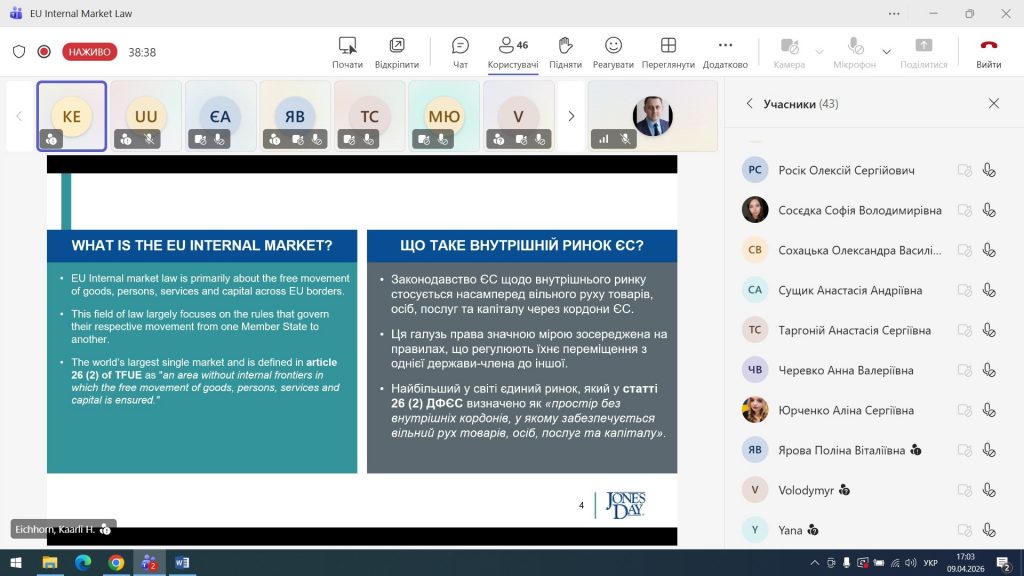The height and width of the screenshot is (576, 1024).
Task: Unmute the Microphone
Action: (x=855, y=51)
